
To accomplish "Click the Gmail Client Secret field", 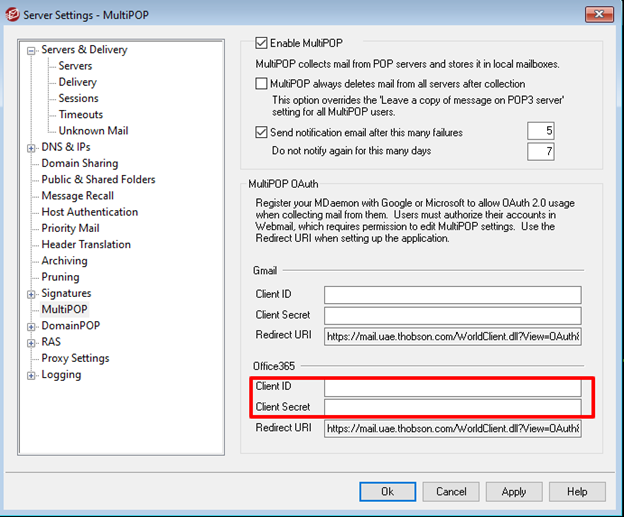I will tap(452, 316).
